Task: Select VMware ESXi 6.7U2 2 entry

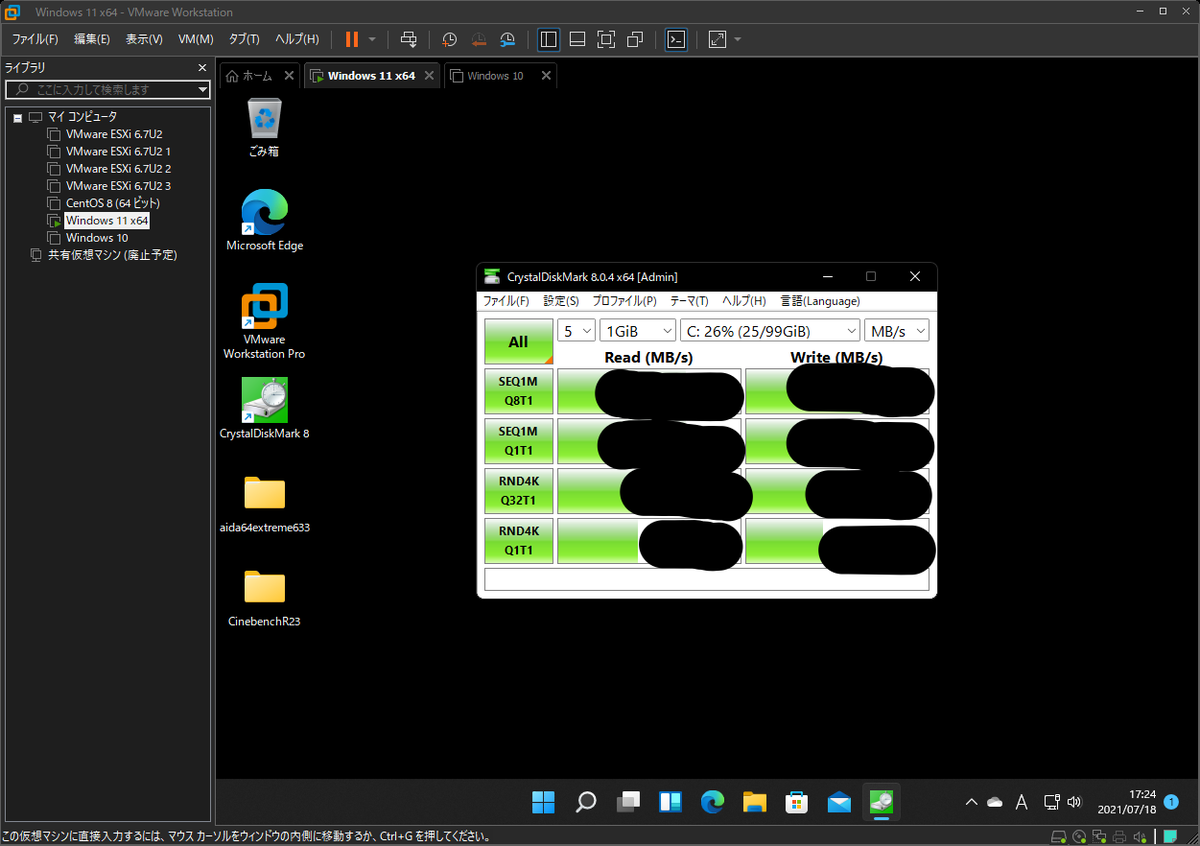Action: coord(118,168)
